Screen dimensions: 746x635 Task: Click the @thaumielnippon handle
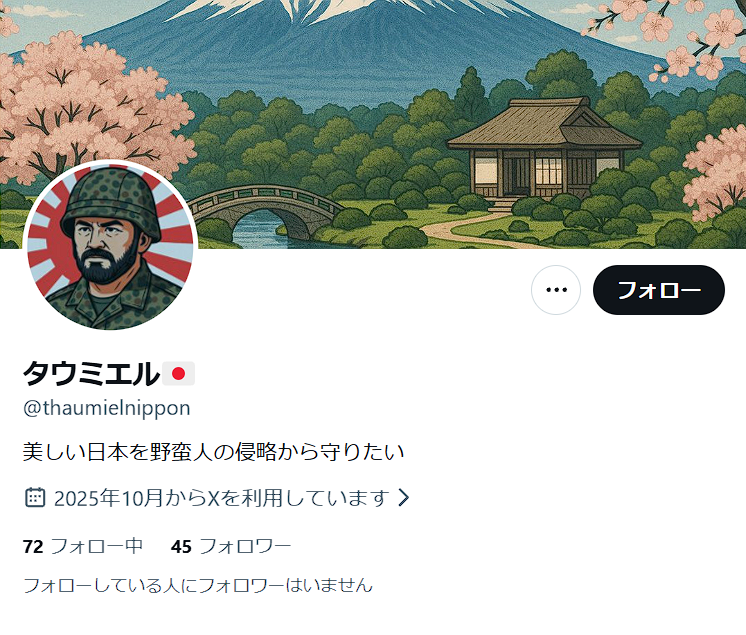click(107, 408)
